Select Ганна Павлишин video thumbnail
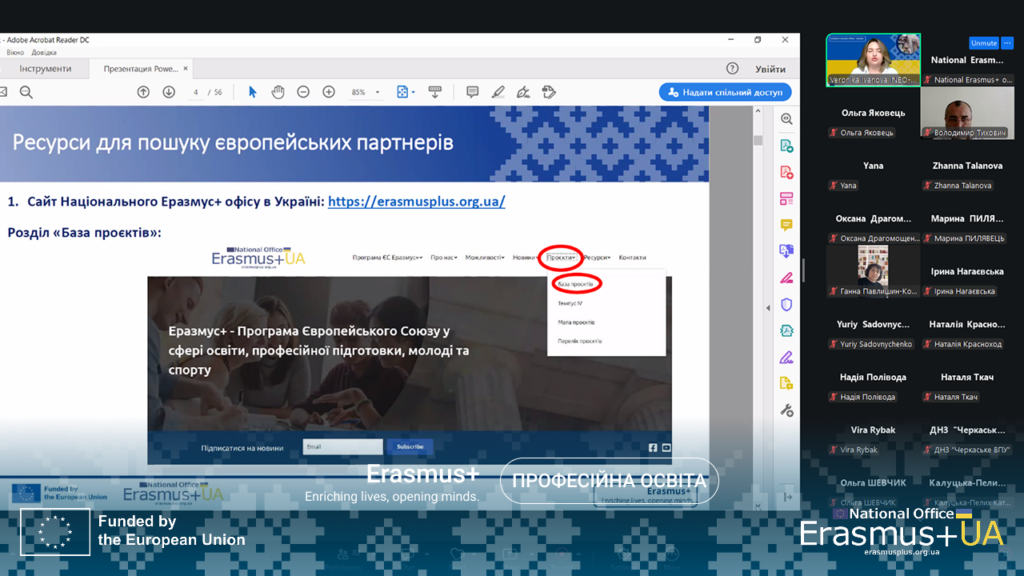The image size is (1024, 576). click(873, 271)
